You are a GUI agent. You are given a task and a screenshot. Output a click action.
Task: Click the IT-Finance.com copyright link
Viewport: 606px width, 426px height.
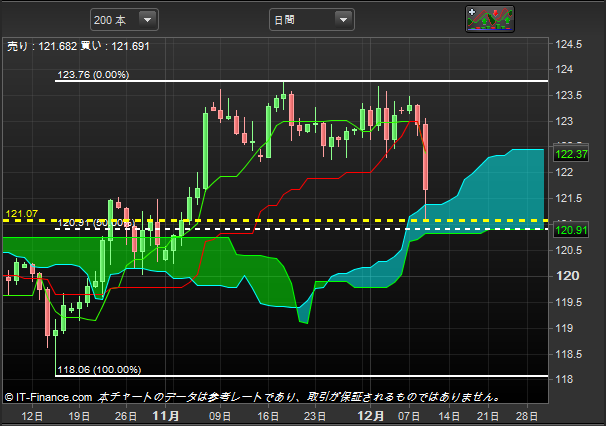click(x=48, y=397)
